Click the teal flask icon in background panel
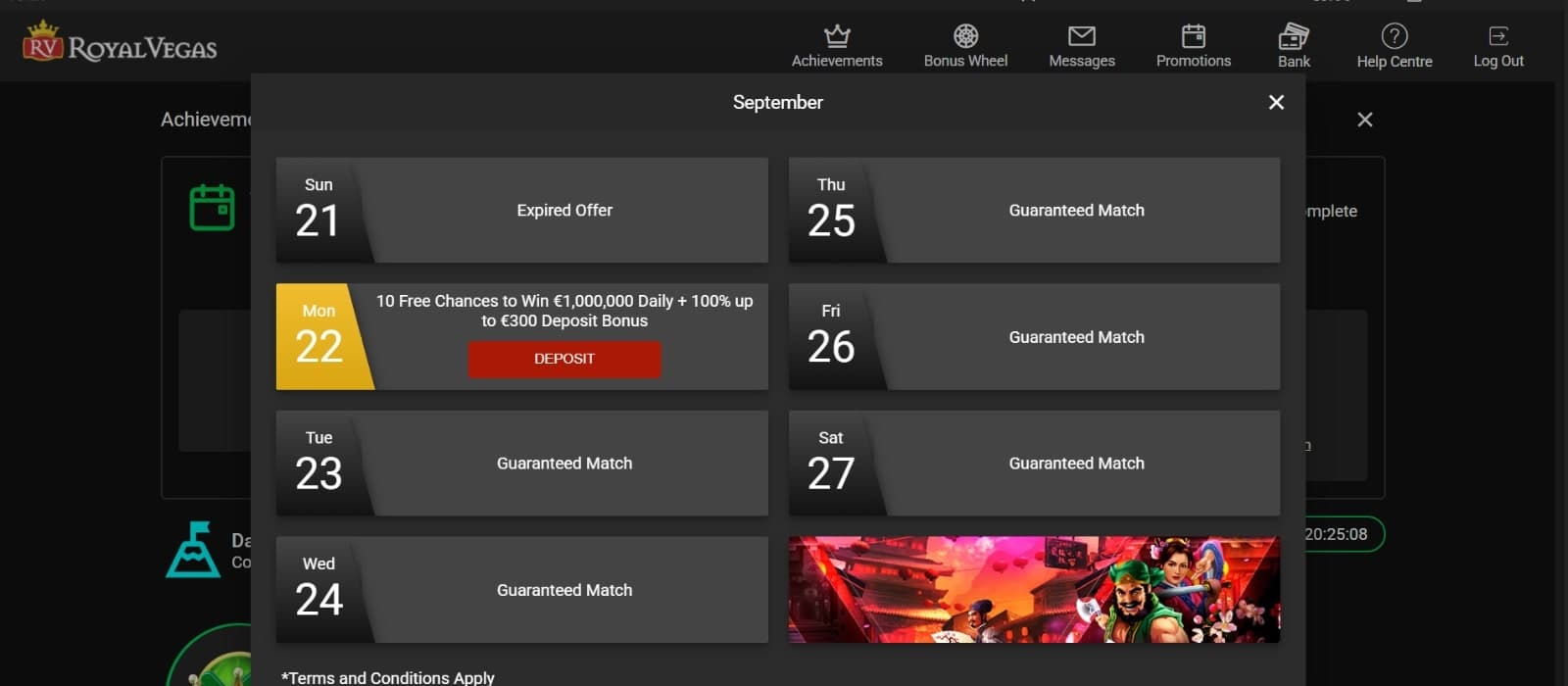The width and height of the screenshot is (1568, 686). (193, 549)
